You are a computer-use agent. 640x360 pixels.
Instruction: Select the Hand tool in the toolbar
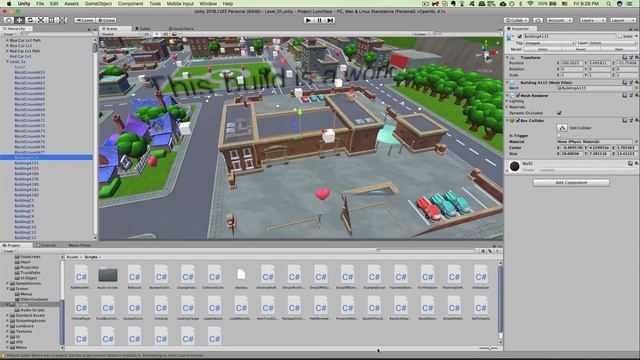tap(8, 20)
